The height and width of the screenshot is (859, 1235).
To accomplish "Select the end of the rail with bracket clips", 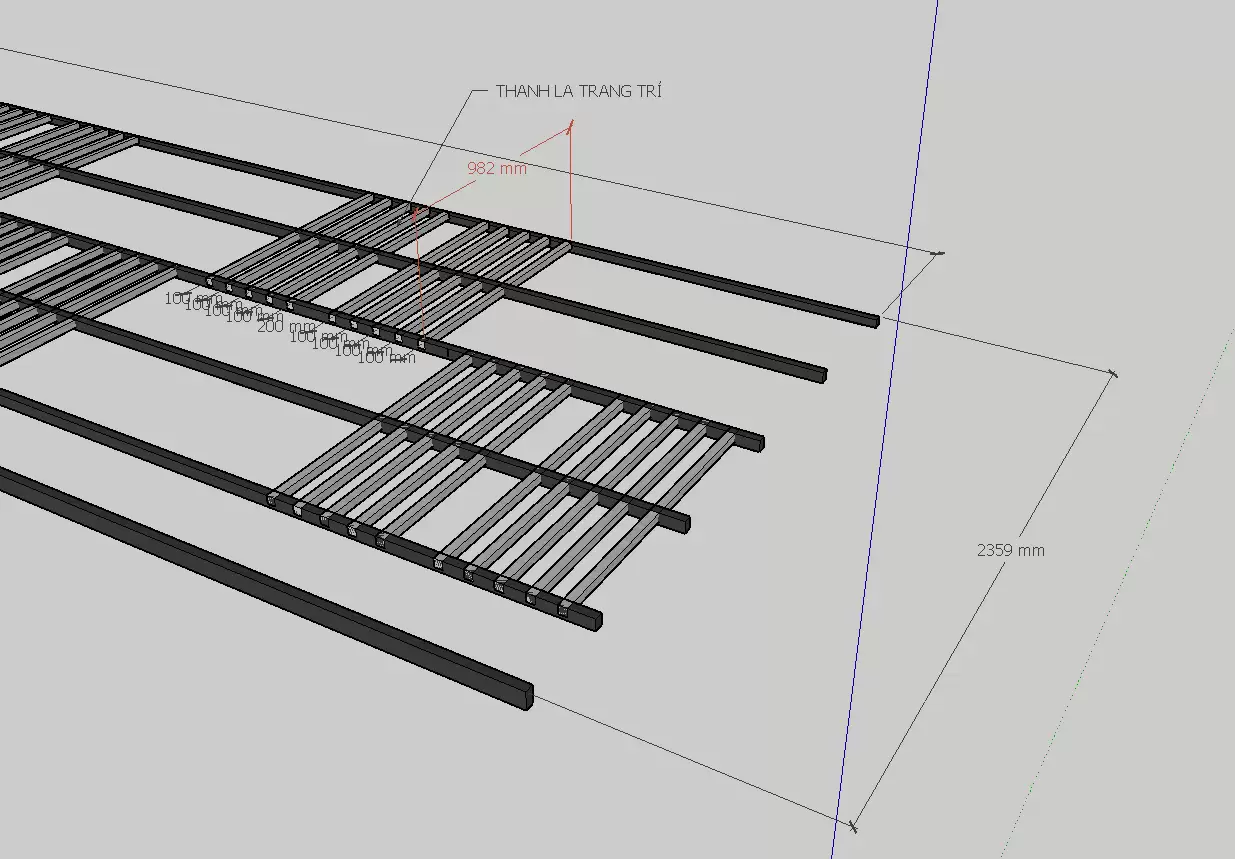I will tap(597, 620).
